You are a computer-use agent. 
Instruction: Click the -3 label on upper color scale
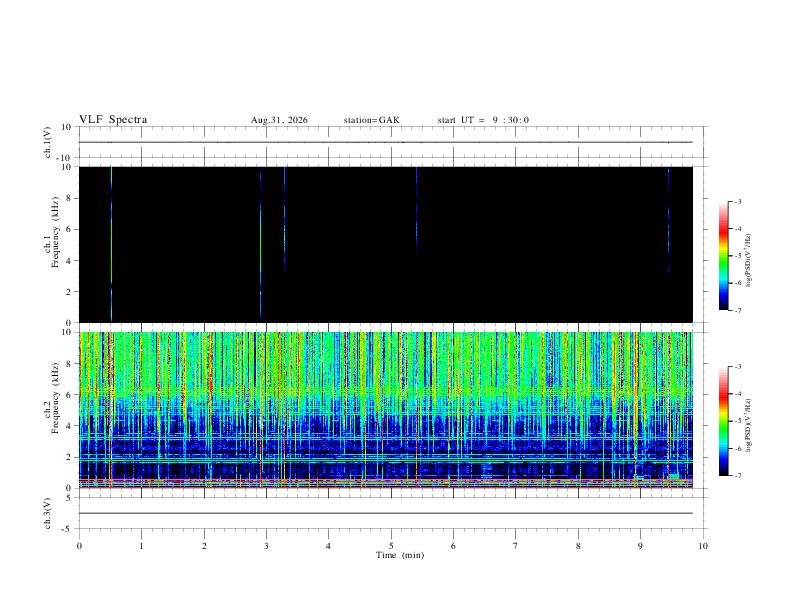[737, 201]
